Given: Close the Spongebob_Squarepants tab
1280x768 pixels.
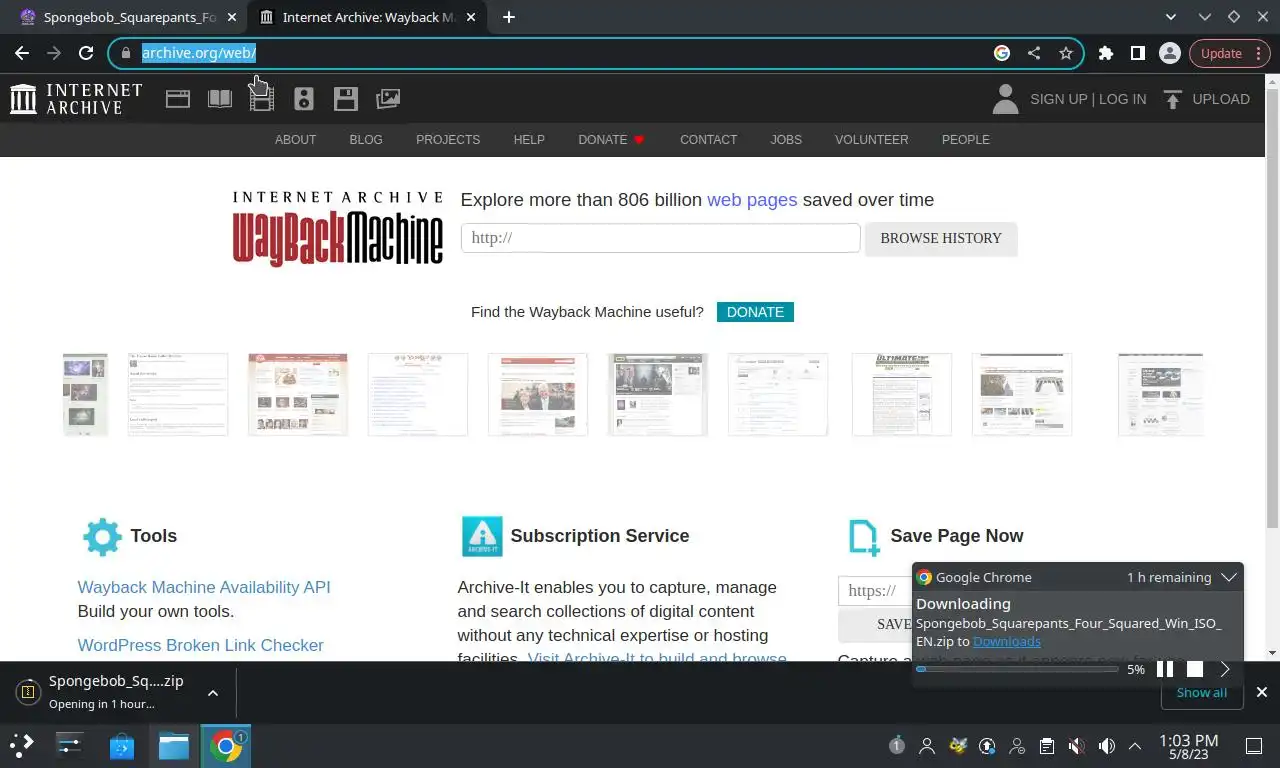Looking at the screenshot, I should (x=232, y=17).
